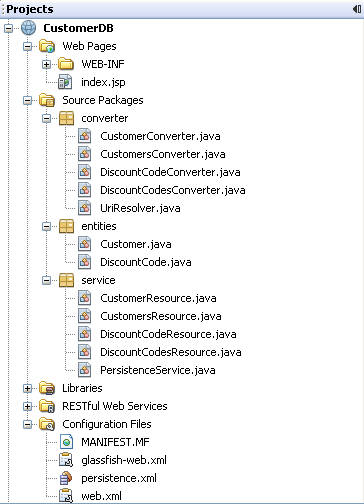Viewport: 364px width, 504px height.
Task: Click the persistence.xml file icon
Action: click(66, 478)
